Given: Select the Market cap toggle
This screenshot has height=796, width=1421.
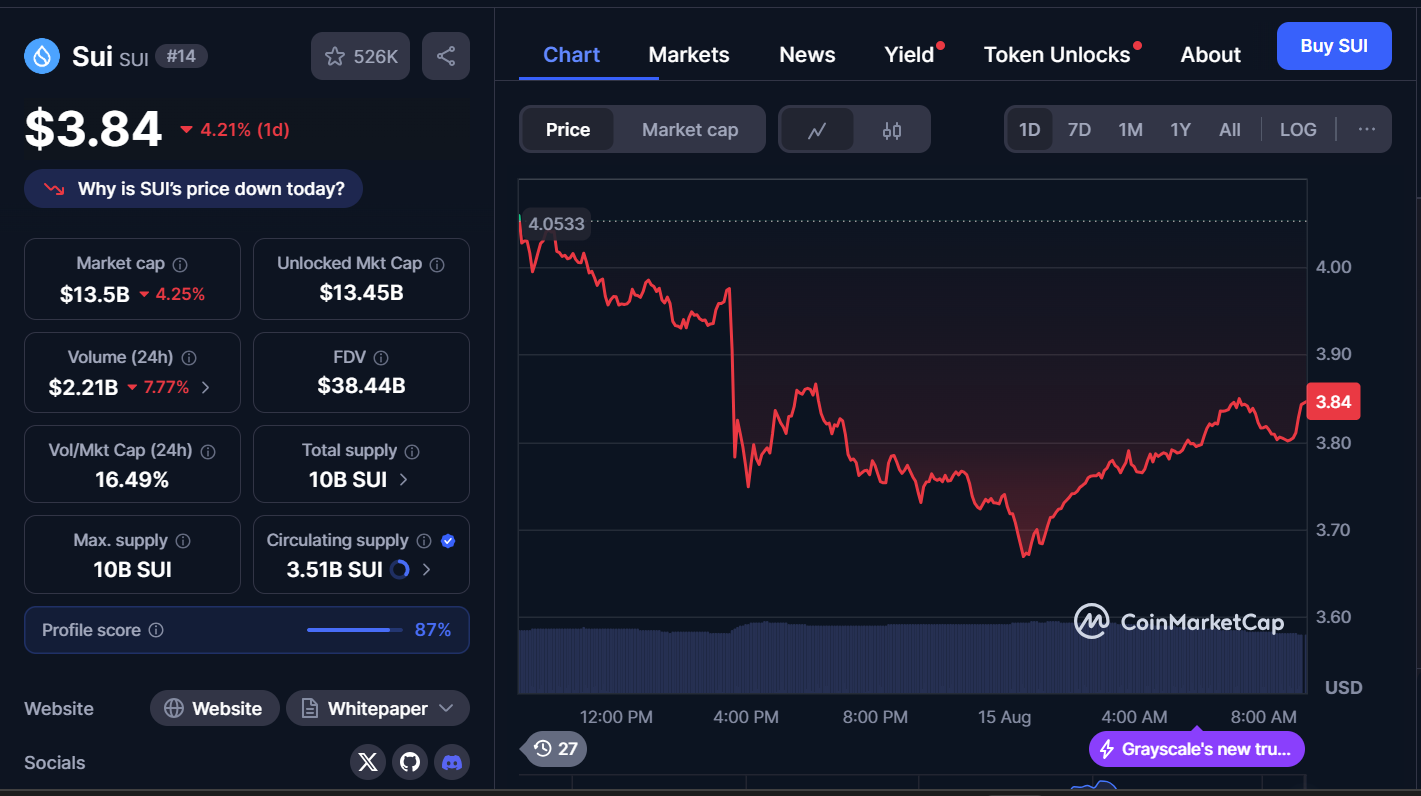Looking at the screenshot, I should [x=690, y=130].
